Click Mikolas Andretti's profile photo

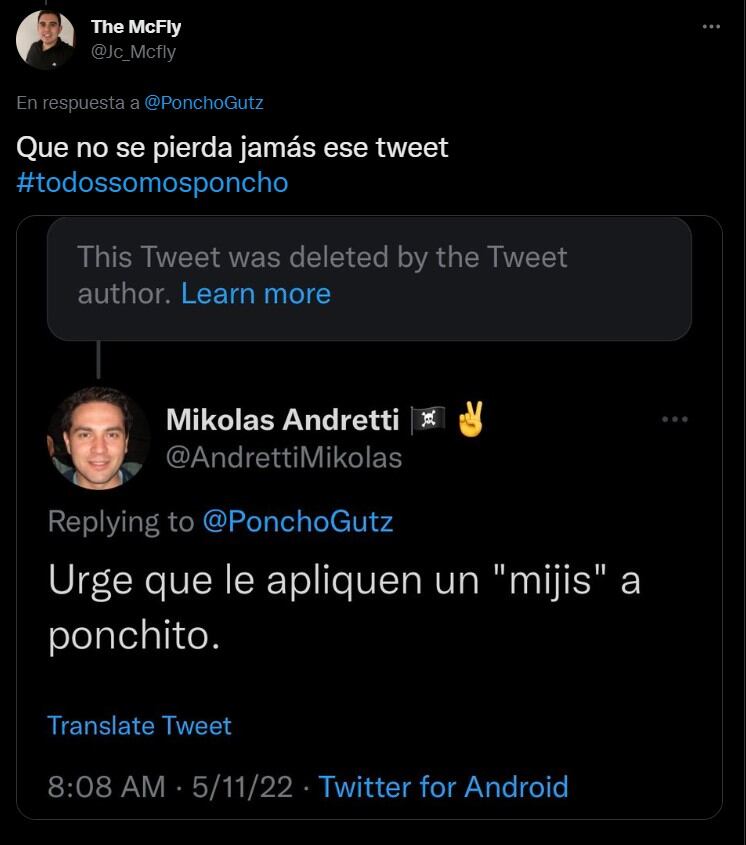(98, 437)
